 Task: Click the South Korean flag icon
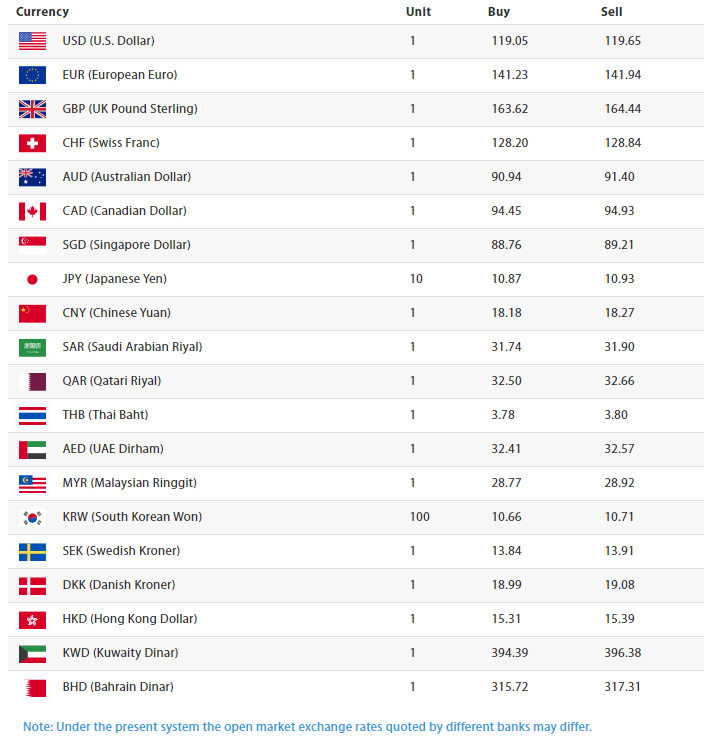(x=32, y=518)
